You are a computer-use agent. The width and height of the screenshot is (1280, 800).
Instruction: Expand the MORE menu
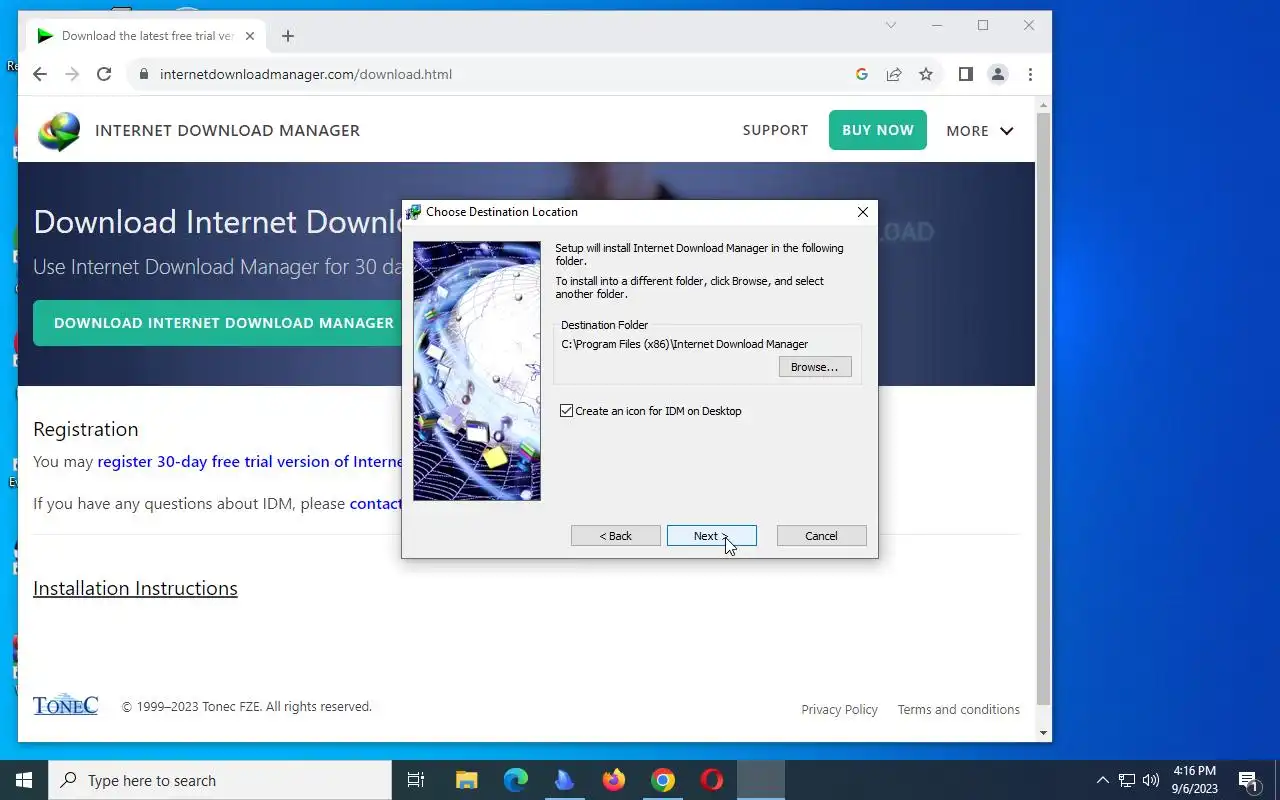(x=980, y=131)
